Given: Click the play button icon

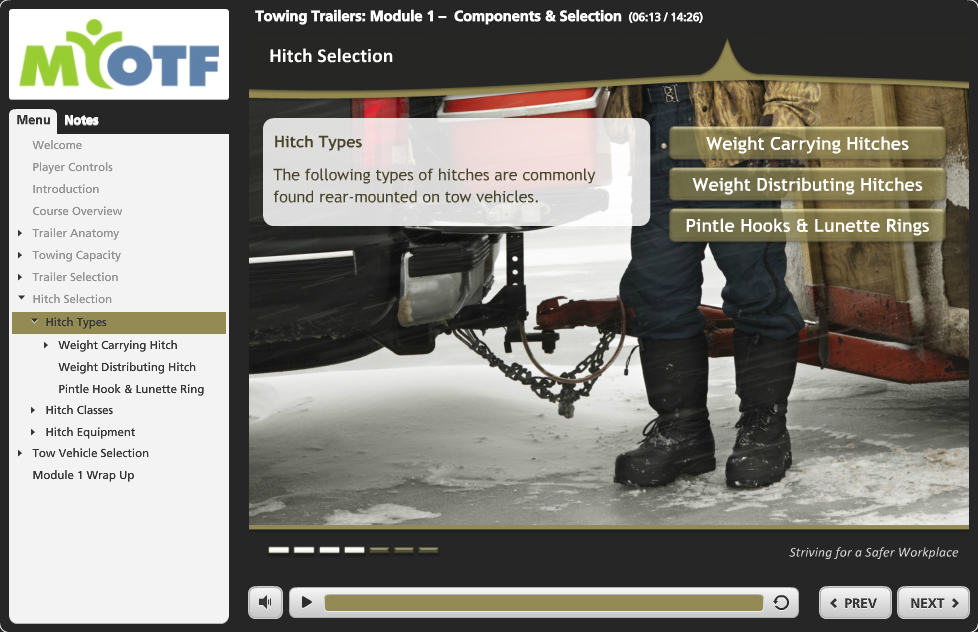Looking at the screenshot, I should [306, 602].
